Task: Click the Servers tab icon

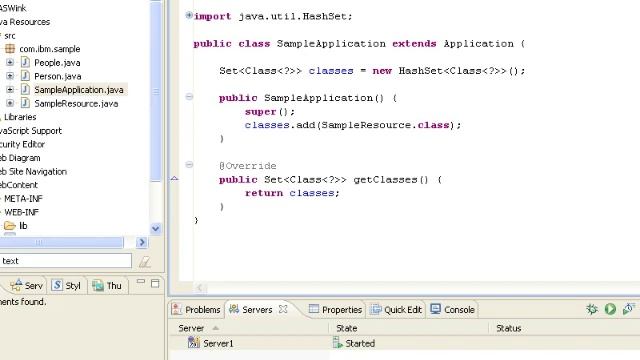Action: pyautogui.click(x=234, y=309)
